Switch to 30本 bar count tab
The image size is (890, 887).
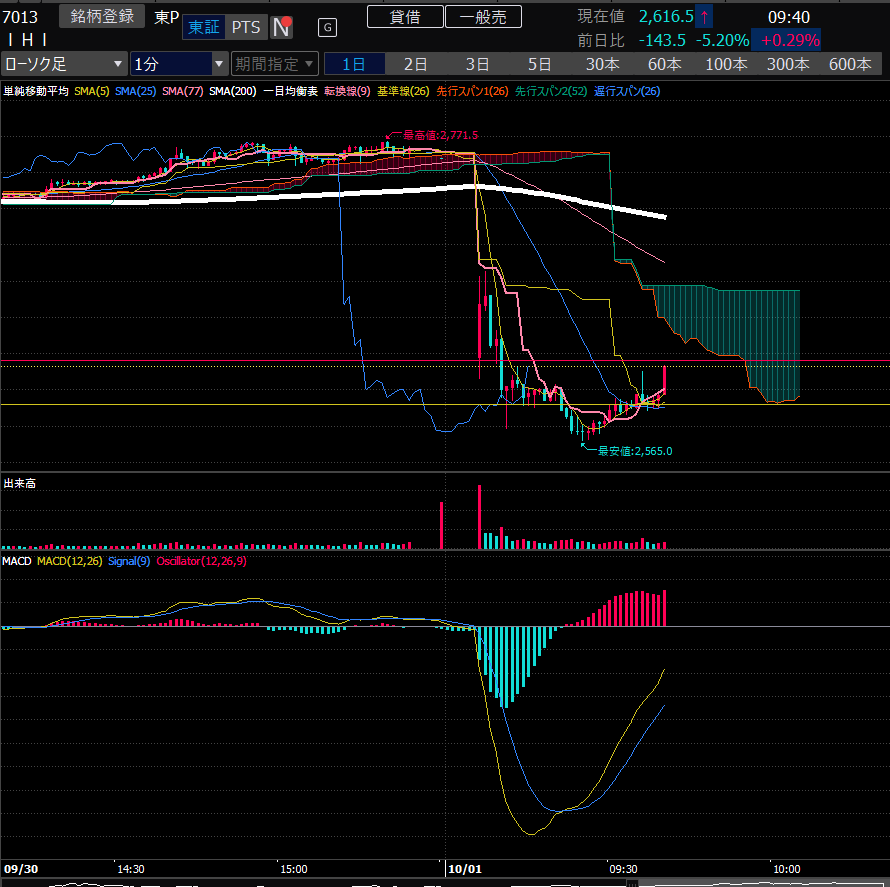(x=602, y=64)
